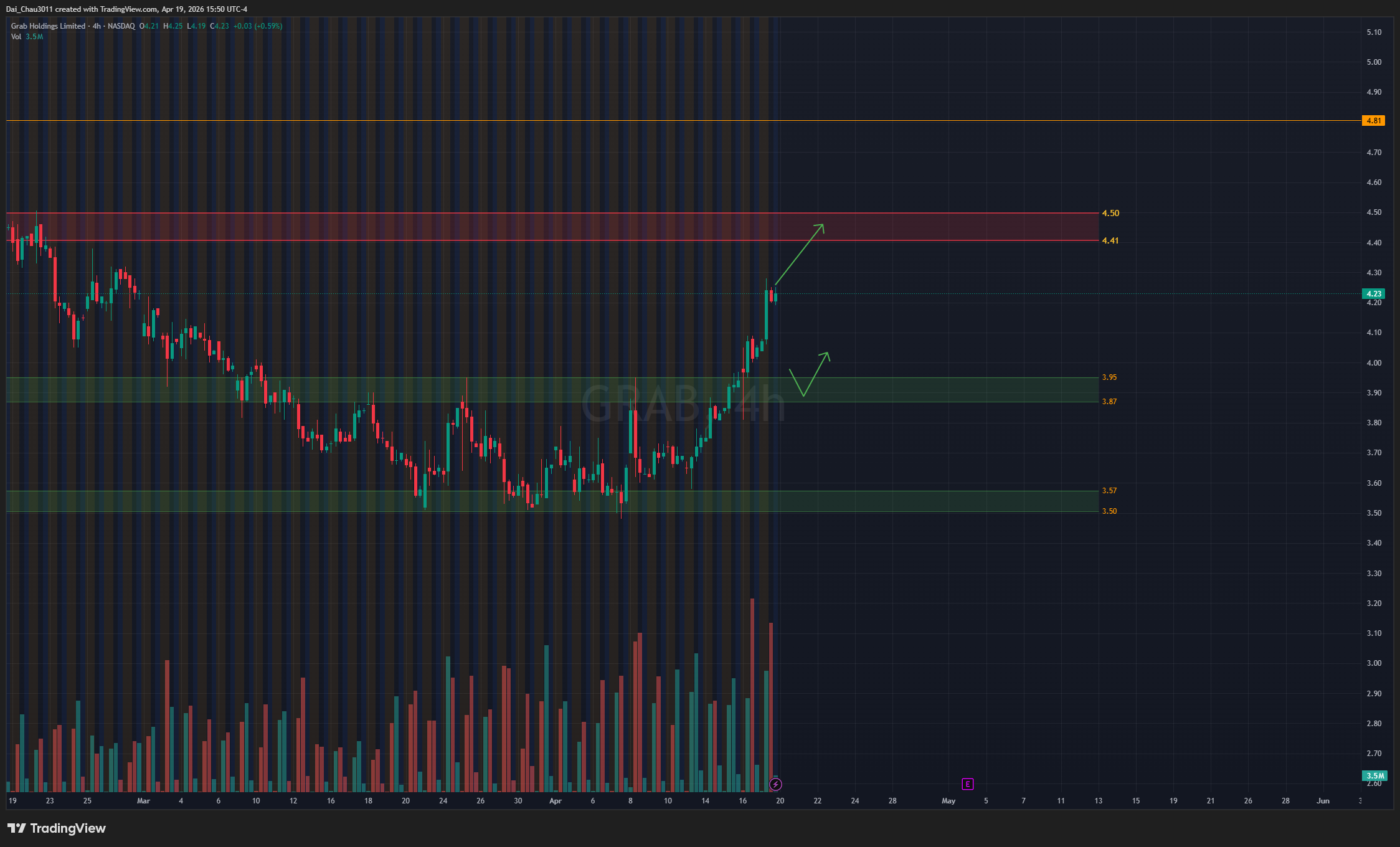Click the Jun label on the time axis
The height and width of the screenshot is (847, 1400).
click(1323, 801)
